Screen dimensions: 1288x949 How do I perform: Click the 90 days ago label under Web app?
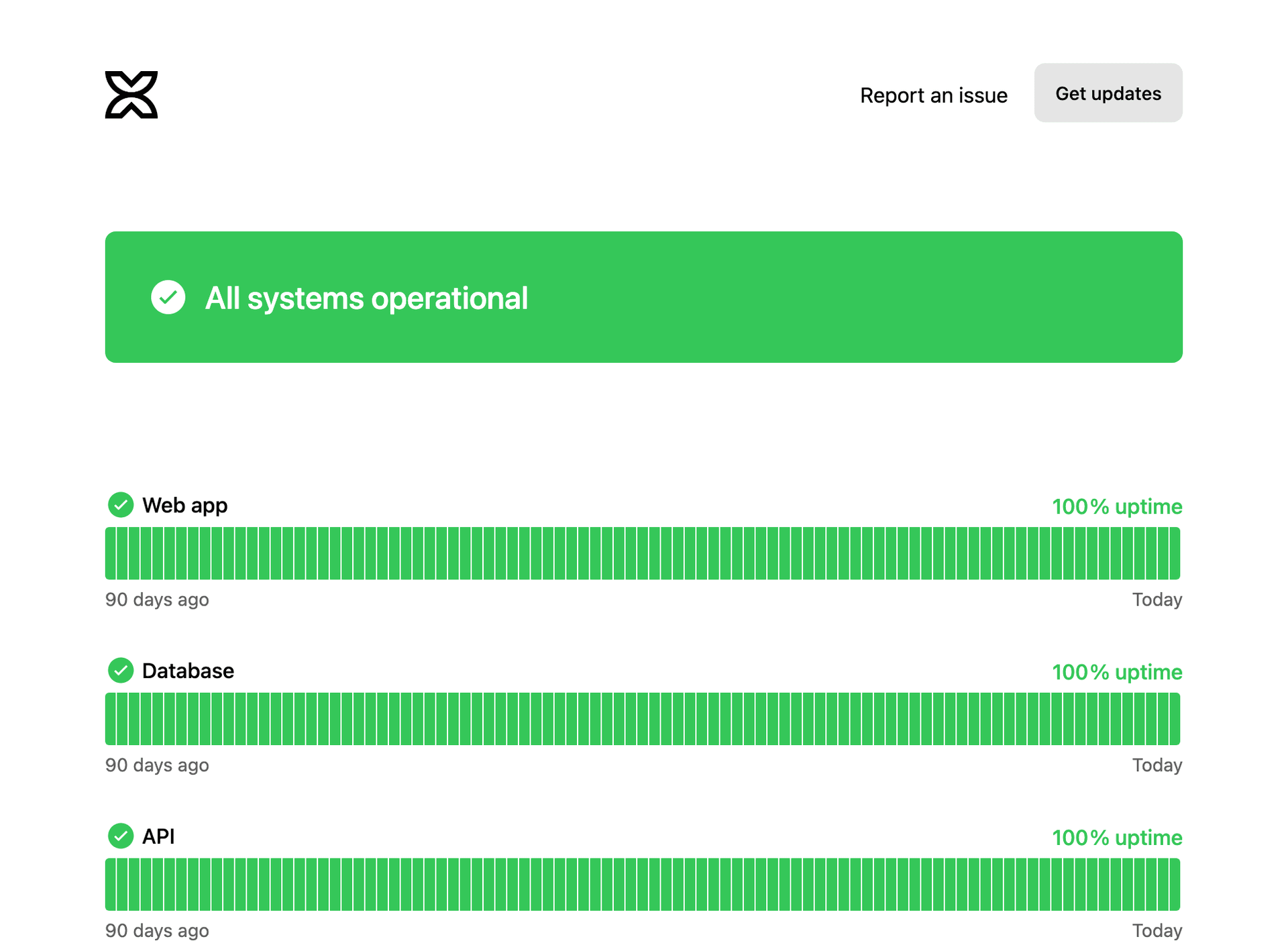pyautogui.click(x=157, y=600)
